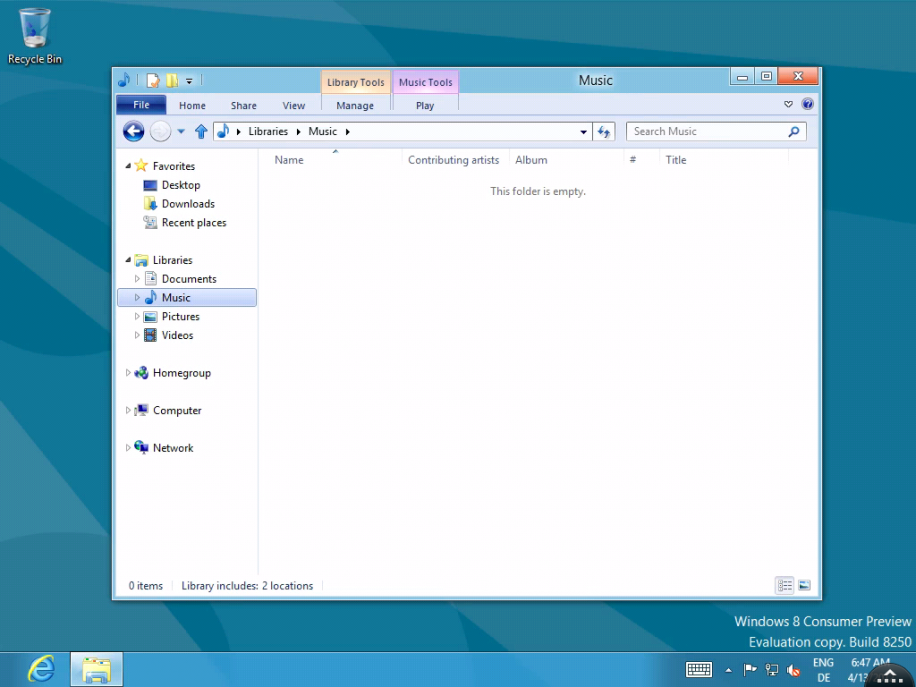This screenshot has width=916, height=687.
Task: Expand the Documents library node
Action: pos(137,279)
